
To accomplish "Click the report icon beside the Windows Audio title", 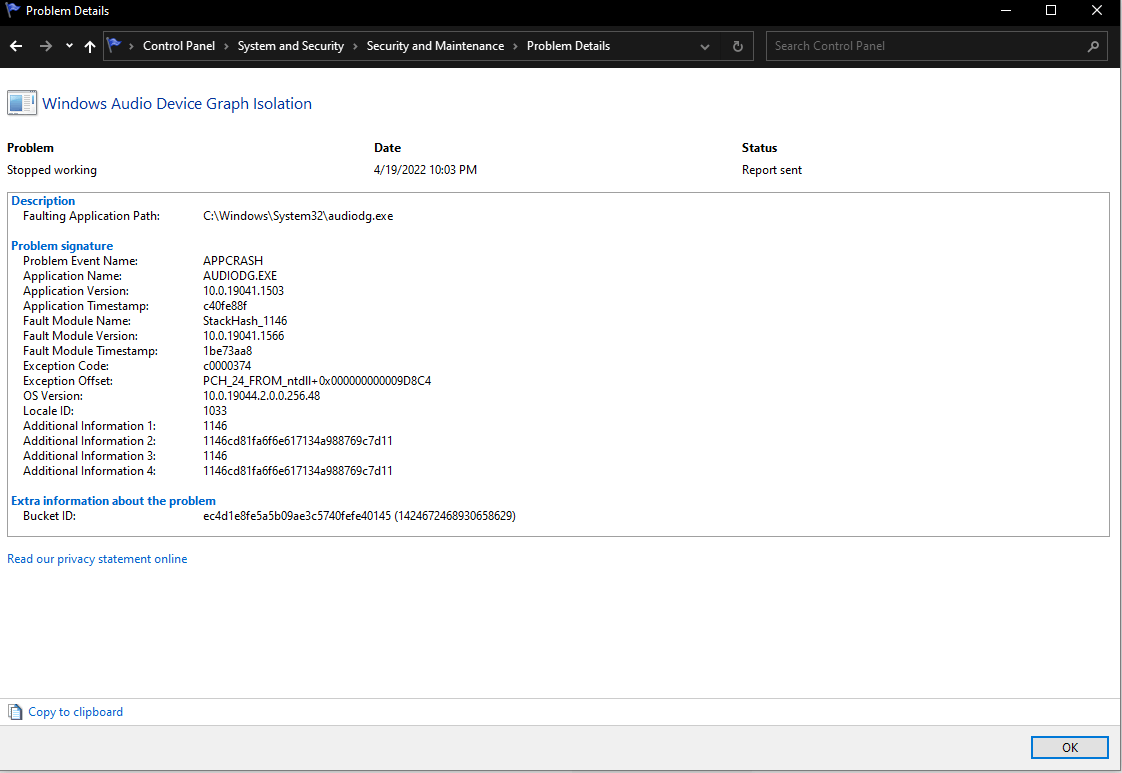I will [21, 103].
